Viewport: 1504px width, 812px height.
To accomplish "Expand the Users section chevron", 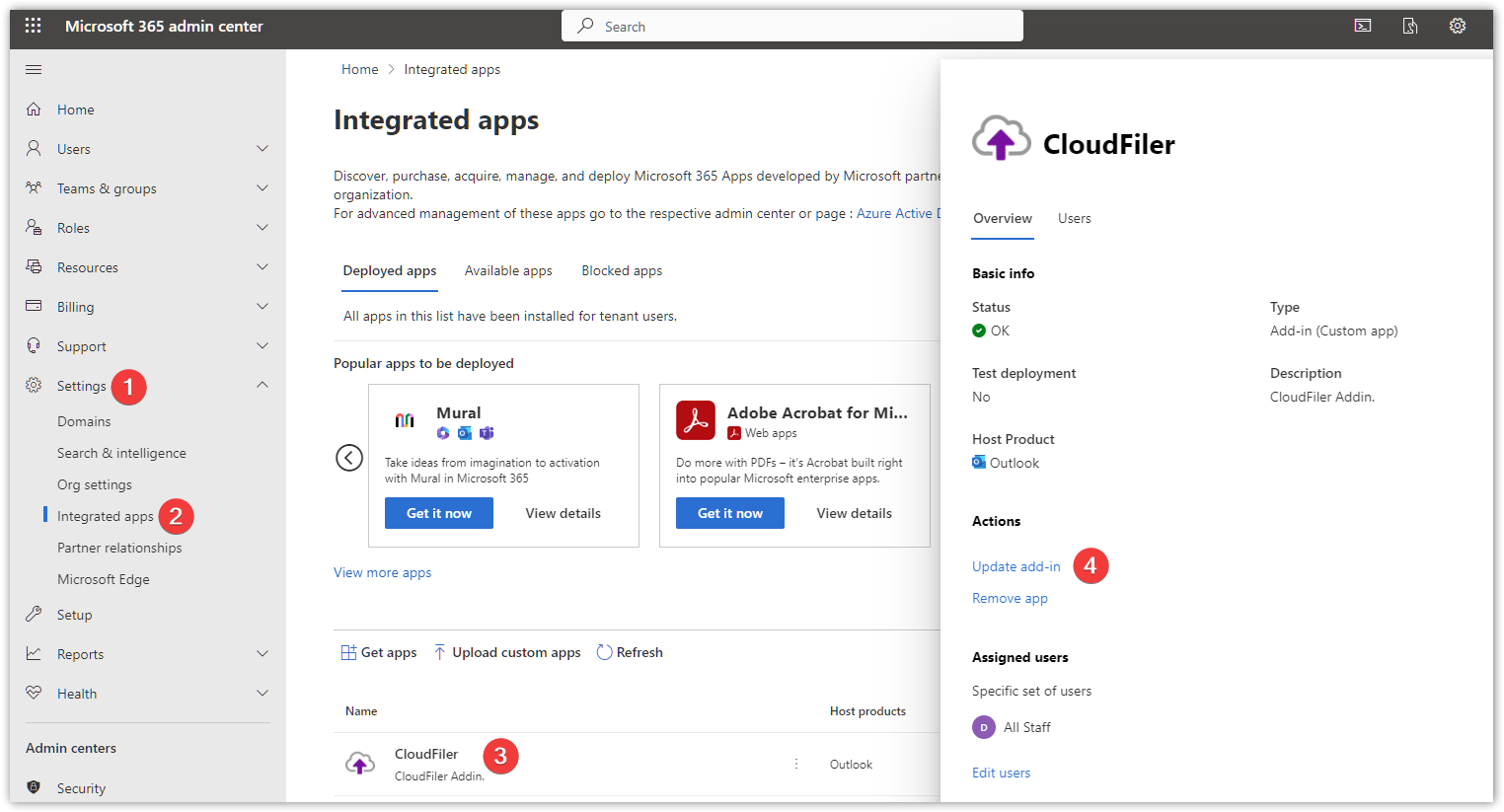I will point(263,148).
